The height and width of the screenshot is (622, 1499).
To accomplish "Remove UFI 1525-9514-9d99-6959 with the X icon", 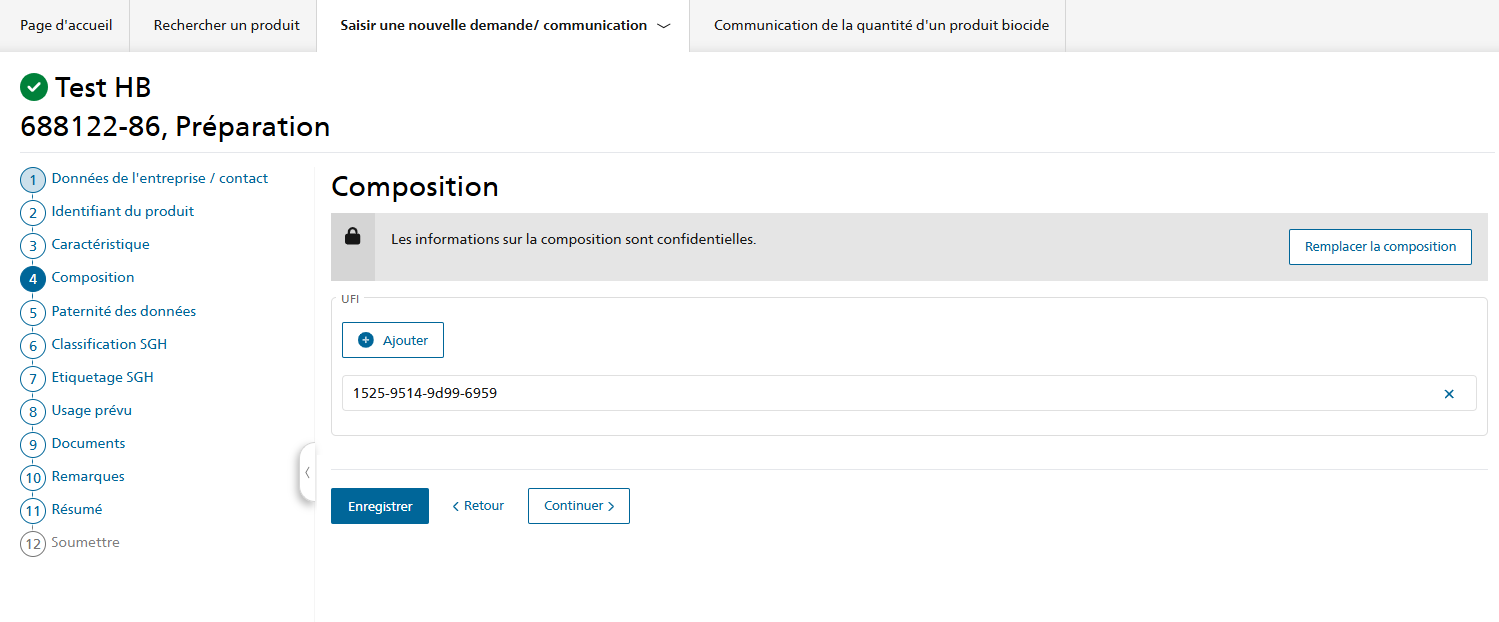I will (1448, 394).
